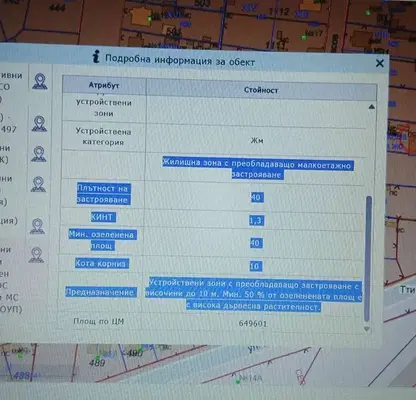Select the Атрибут column header
This screenshot has height=400, width=416.
[104, 85]
